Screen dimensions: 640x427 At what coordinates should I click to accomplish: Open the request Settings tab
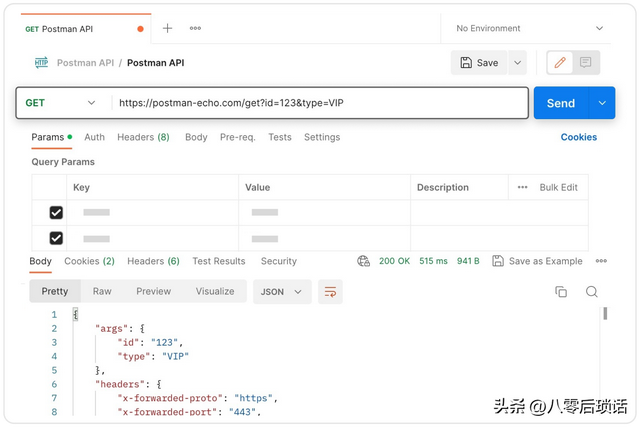coord(322,137)
